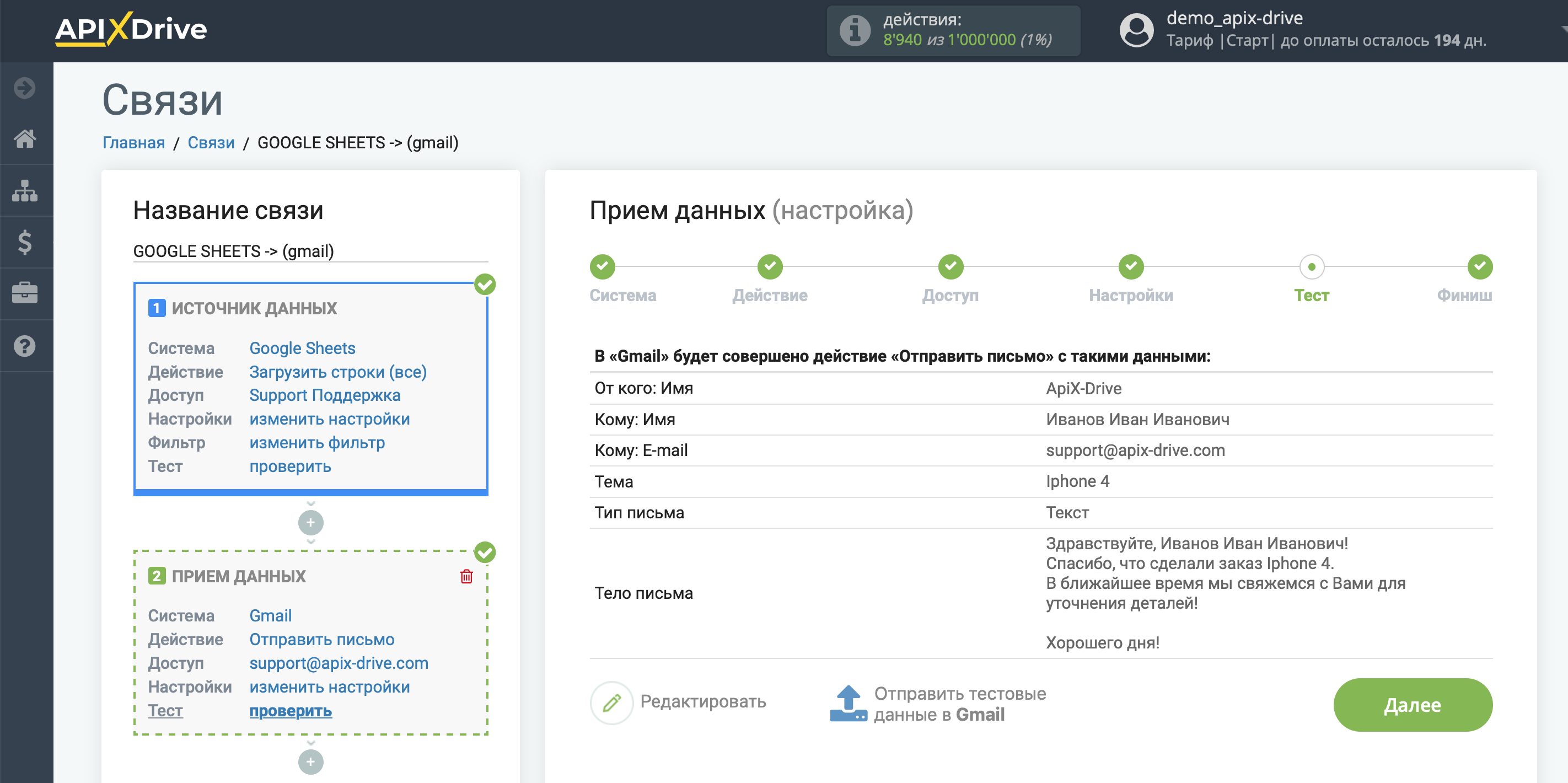Screen dimensions: 1568x783
Task: Click the Отправить письмо action link
Action: (x=321, y=639)
